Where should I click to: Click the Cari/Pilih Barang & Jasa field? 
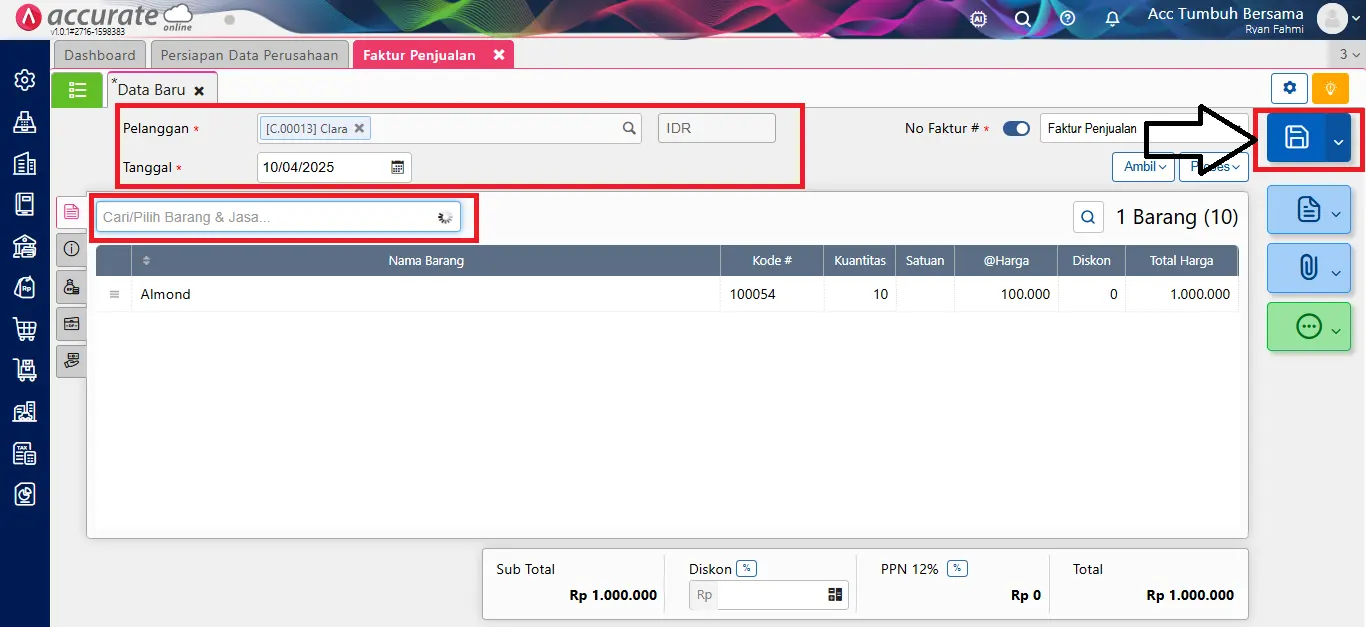[278, 217]
